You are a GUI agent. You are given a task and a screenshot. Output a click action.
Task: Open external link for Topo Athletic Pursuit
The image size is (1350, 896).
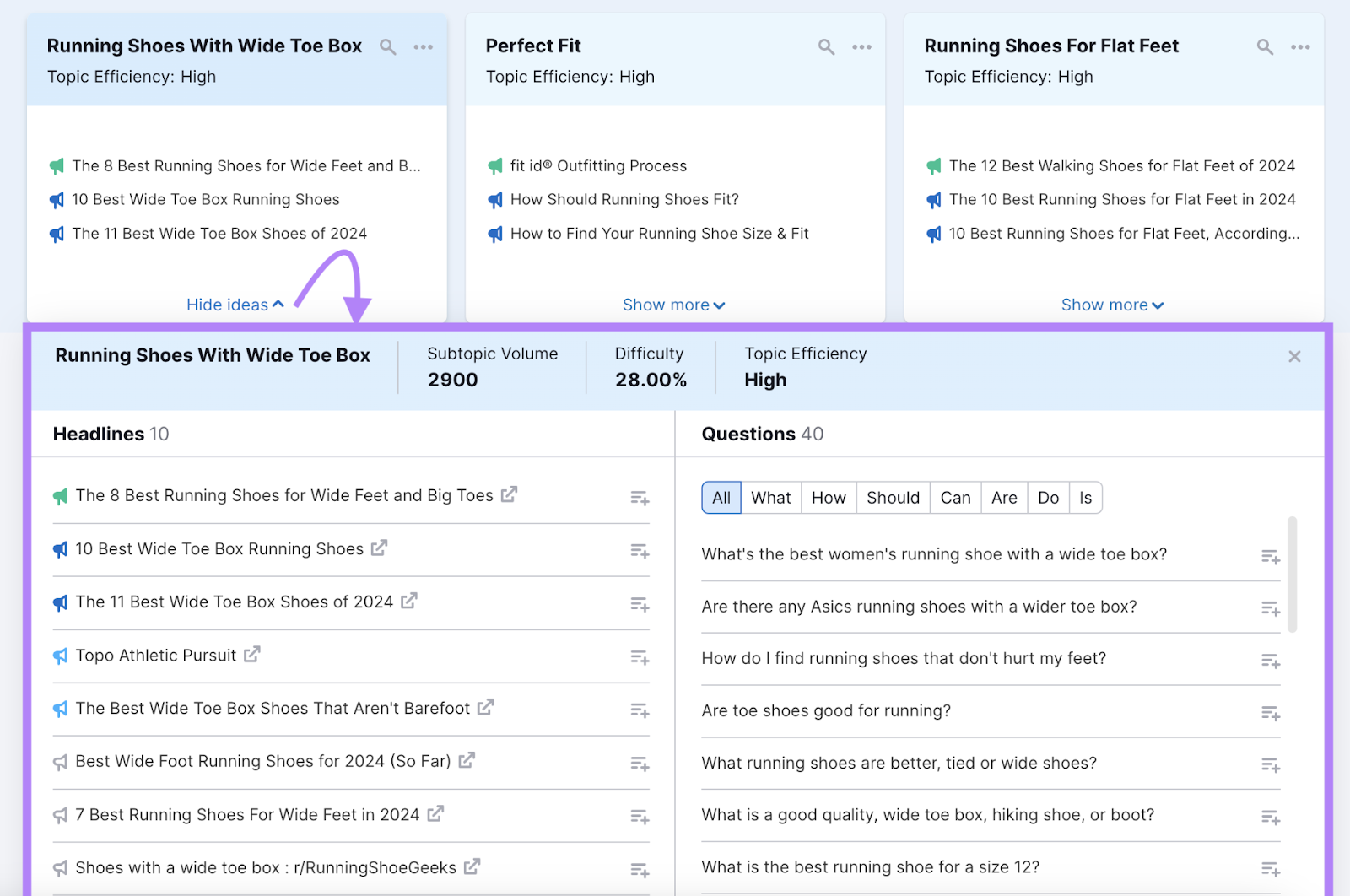pyautogui.click(x=252, y=655)
